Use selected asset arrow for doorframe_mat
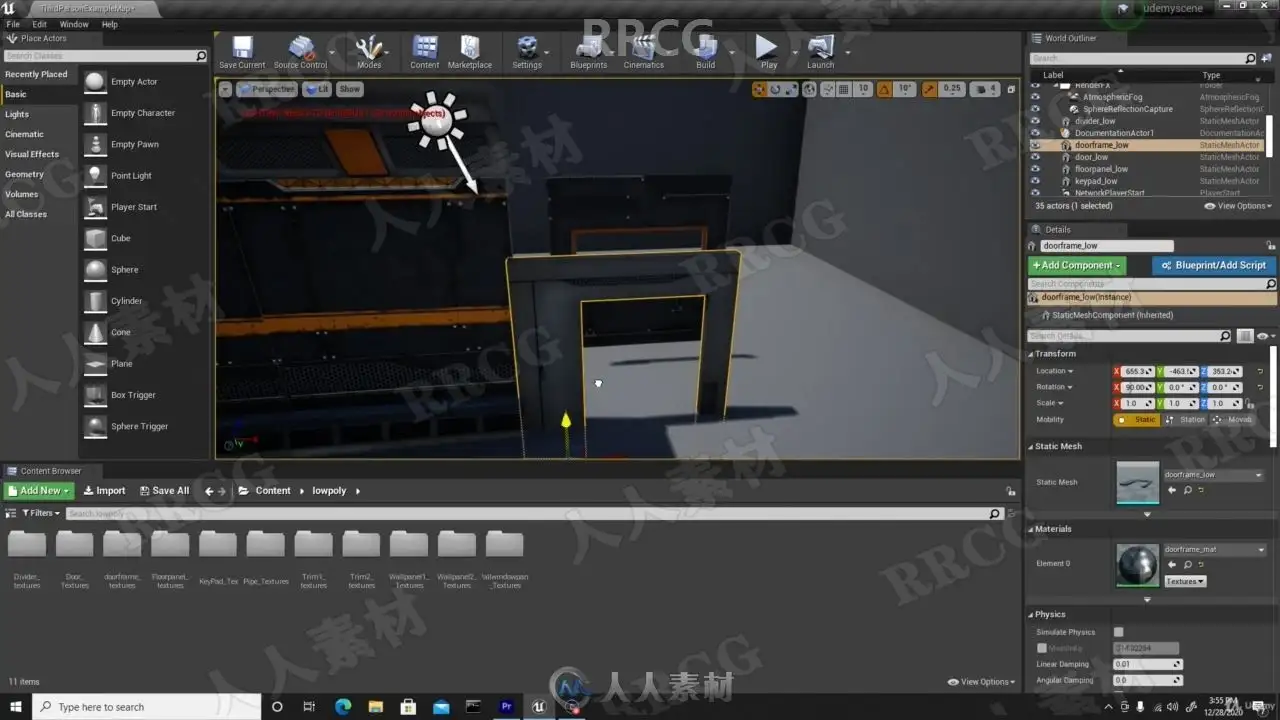The image size is (1280, 720). pyautogui.click(x=1172, y=565)
